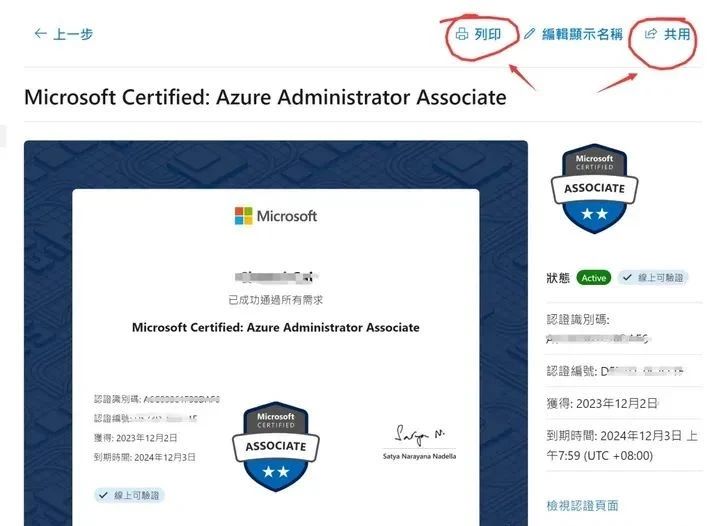This screenshot has height=526, width=720.
Task: Click the certificate preview image
Action: click(276, 333)
